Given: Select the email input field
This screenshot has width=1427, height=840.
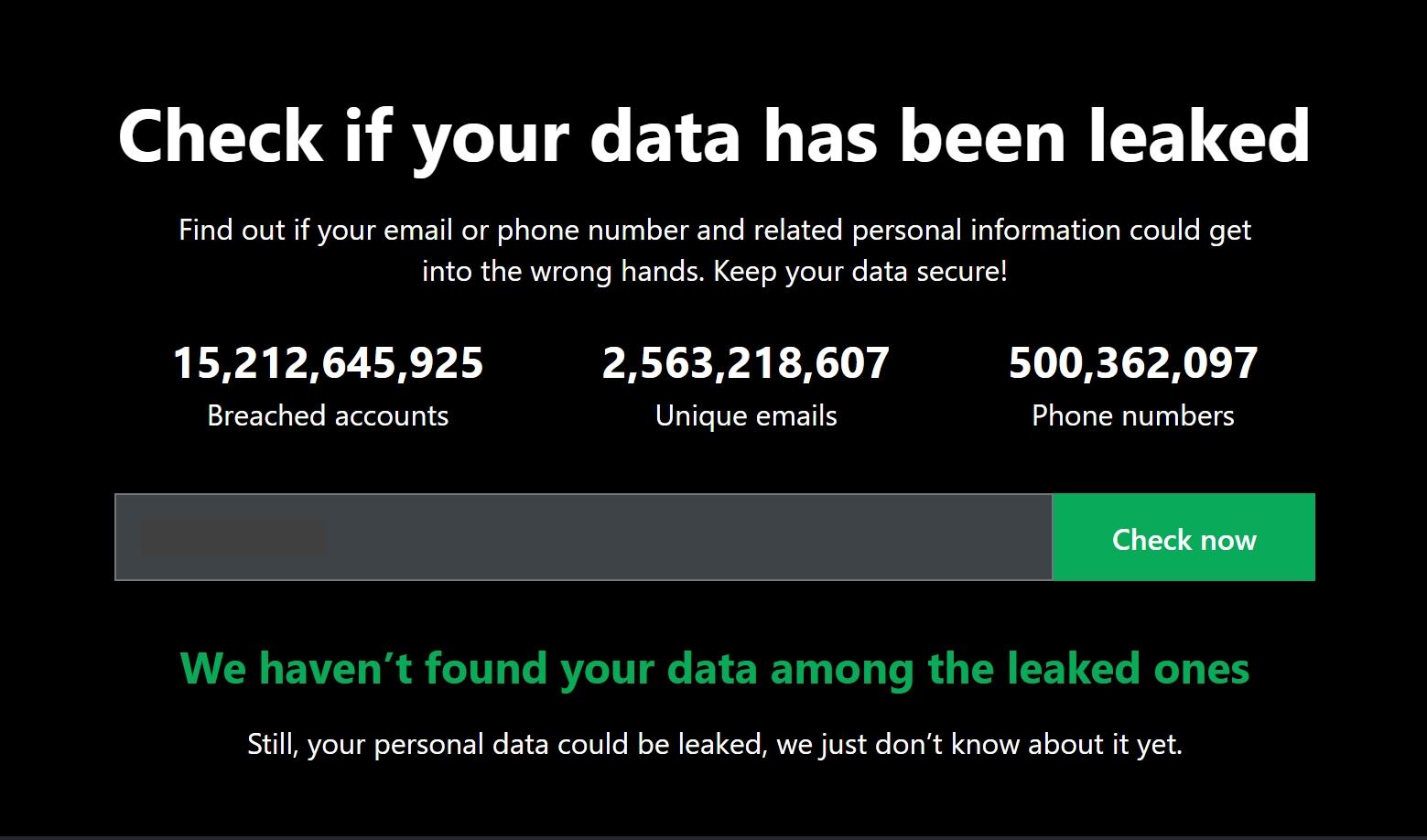Looking at the screenshot, I should 584,536.
